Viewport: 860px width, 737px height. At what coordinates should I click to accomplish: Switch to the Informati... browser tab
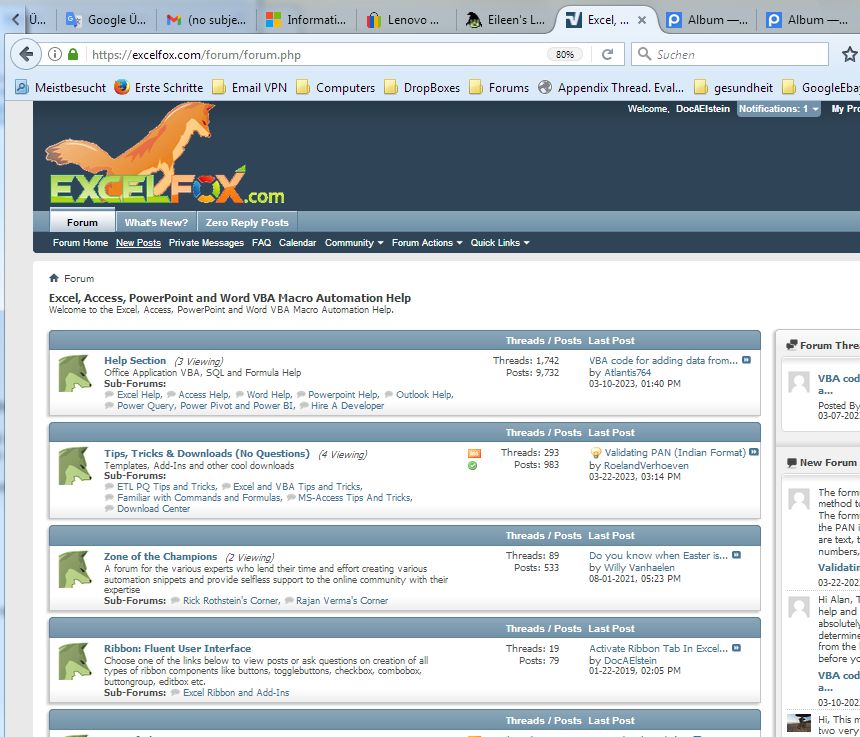[x=306, y=20]
